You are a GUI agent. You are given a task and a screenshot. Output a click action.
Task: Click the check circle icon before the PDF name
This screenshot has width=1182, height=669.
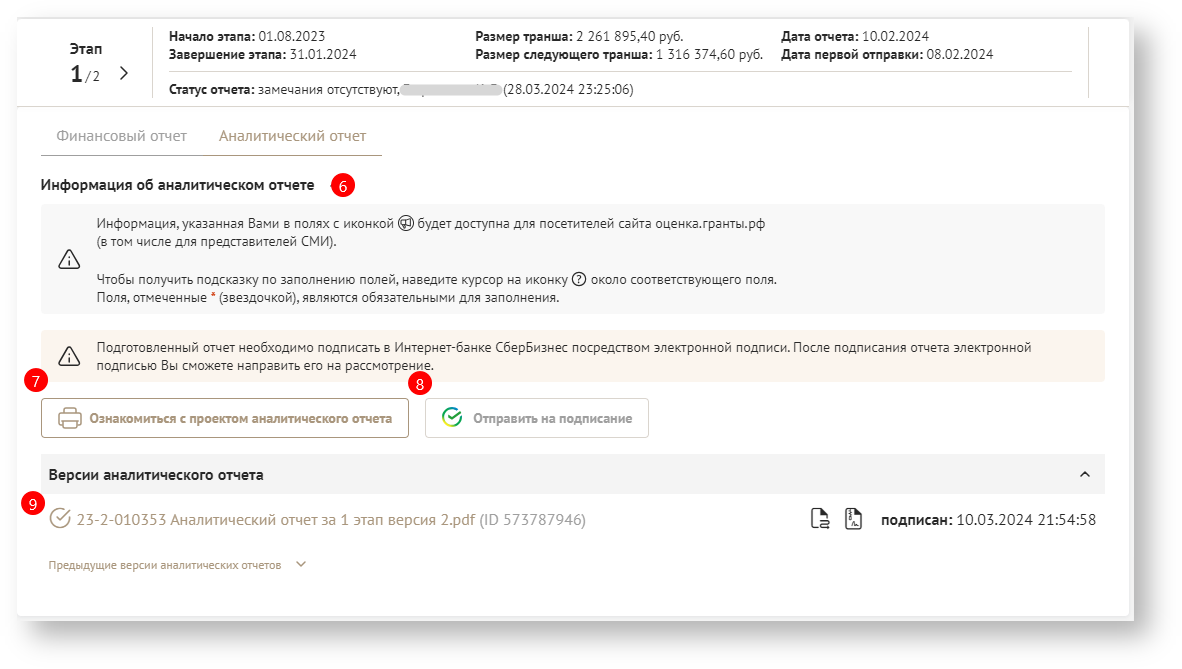pyautogui.click(x=60, y=519)
